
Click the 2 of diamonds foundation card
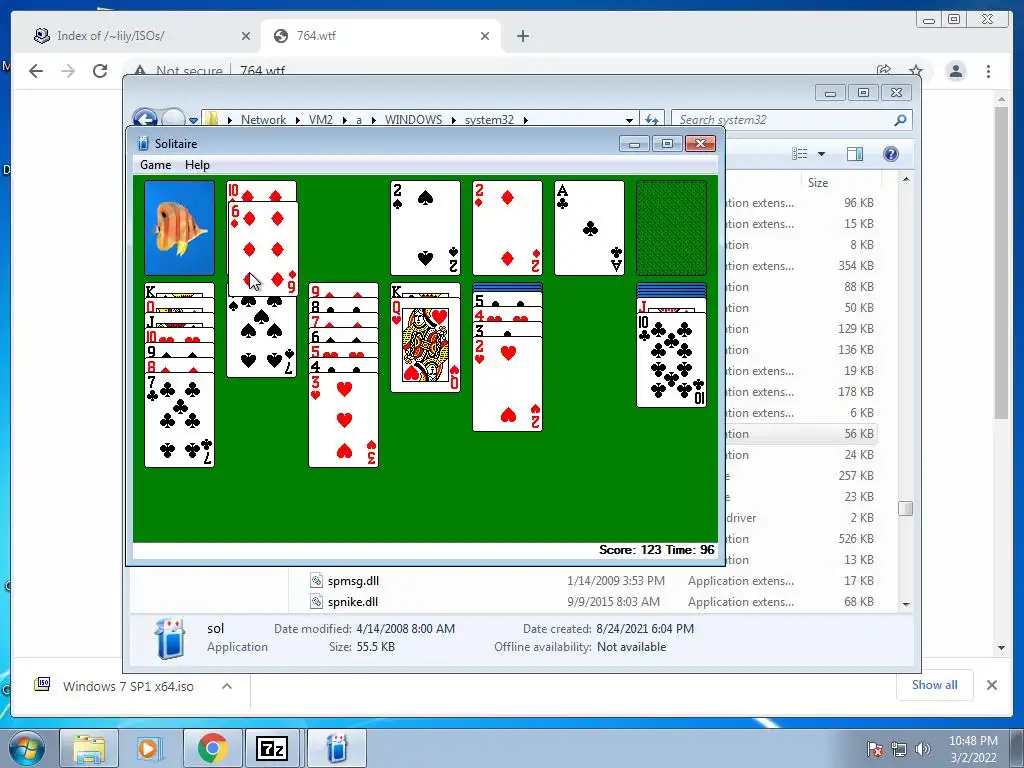507,228
